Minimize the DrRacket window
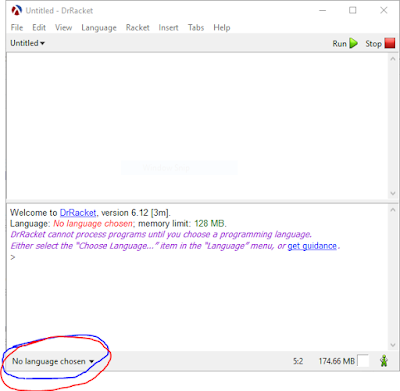This screenshot has height=391, width=400. [x=322, y=11]
